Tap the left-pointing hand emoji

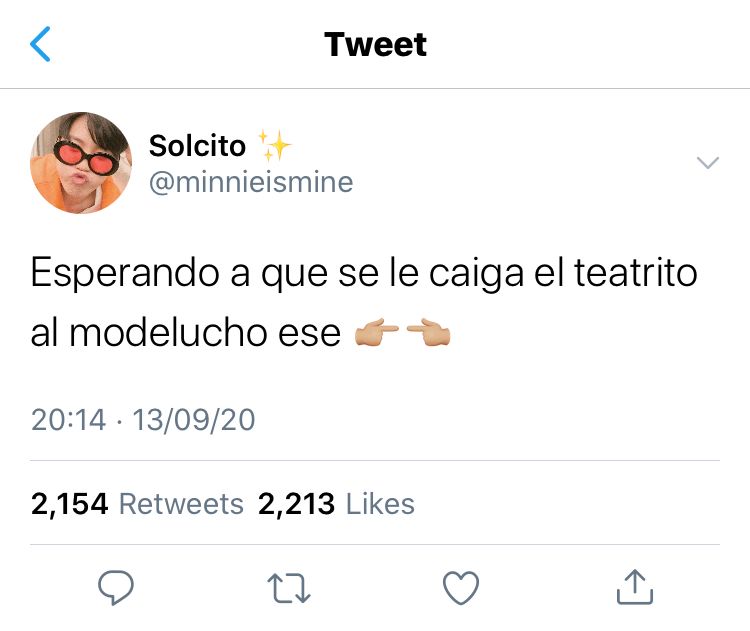click(429, 332)
